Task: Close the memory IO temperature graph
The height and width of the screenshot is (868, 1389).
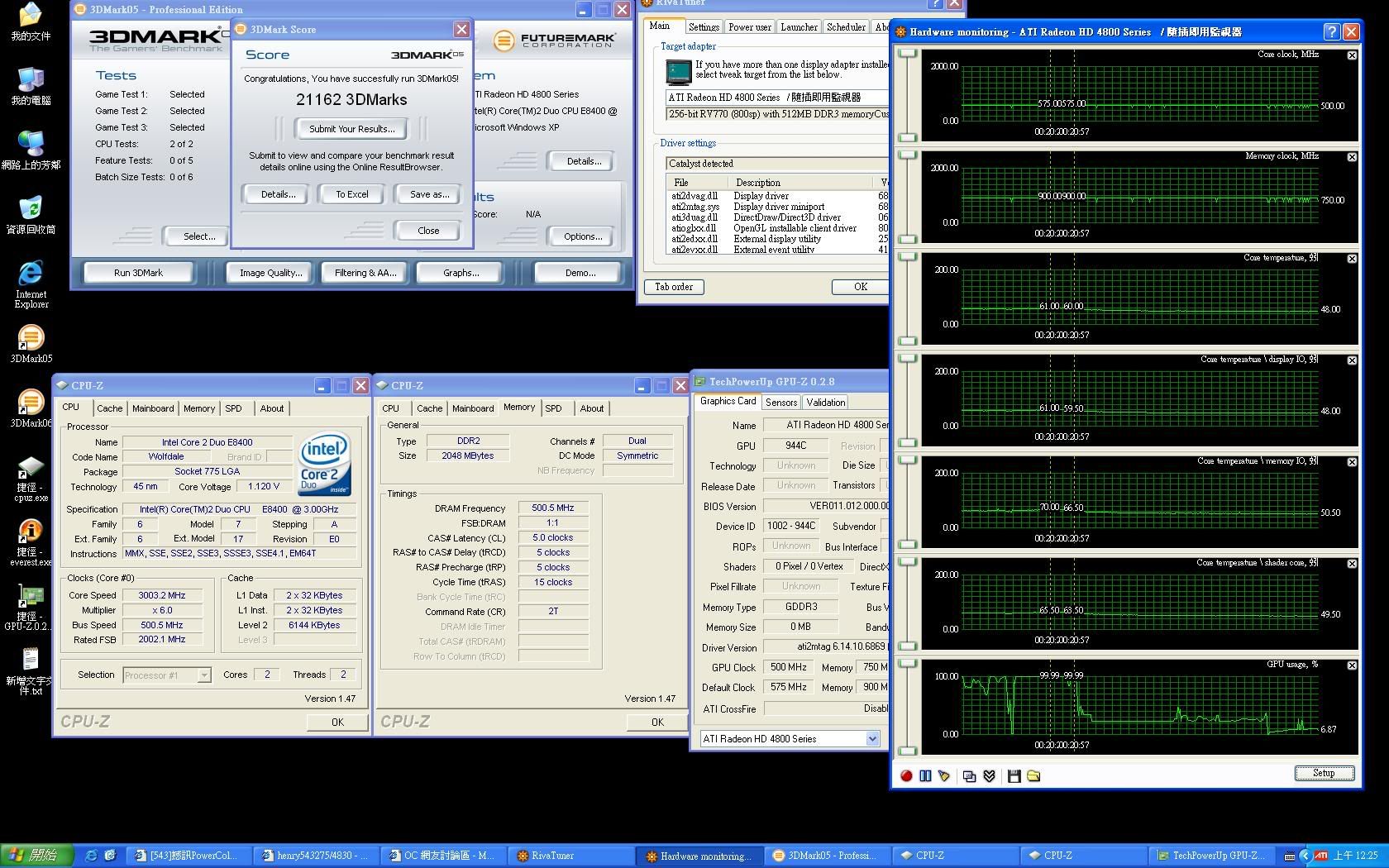Action: point(1352,462)
